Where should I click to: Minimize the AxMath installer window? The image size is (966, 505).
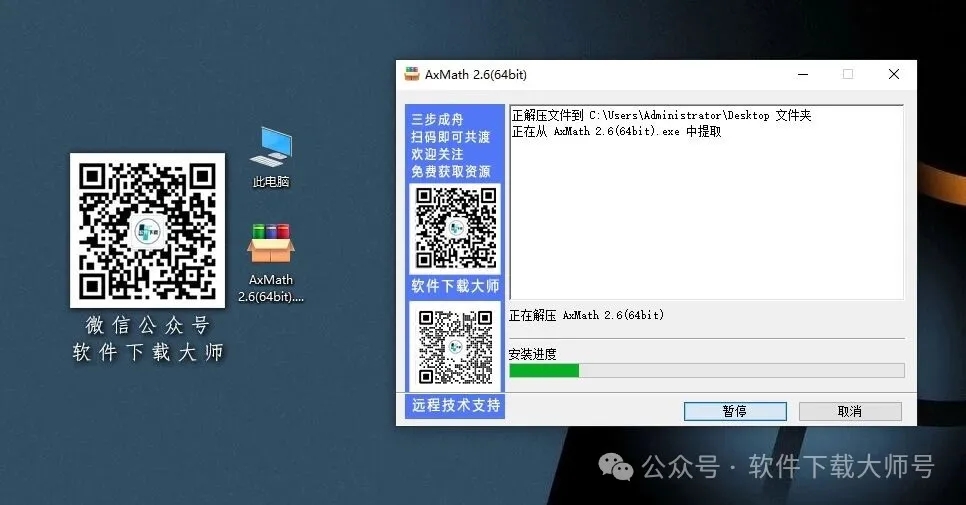tap(803, 75)
